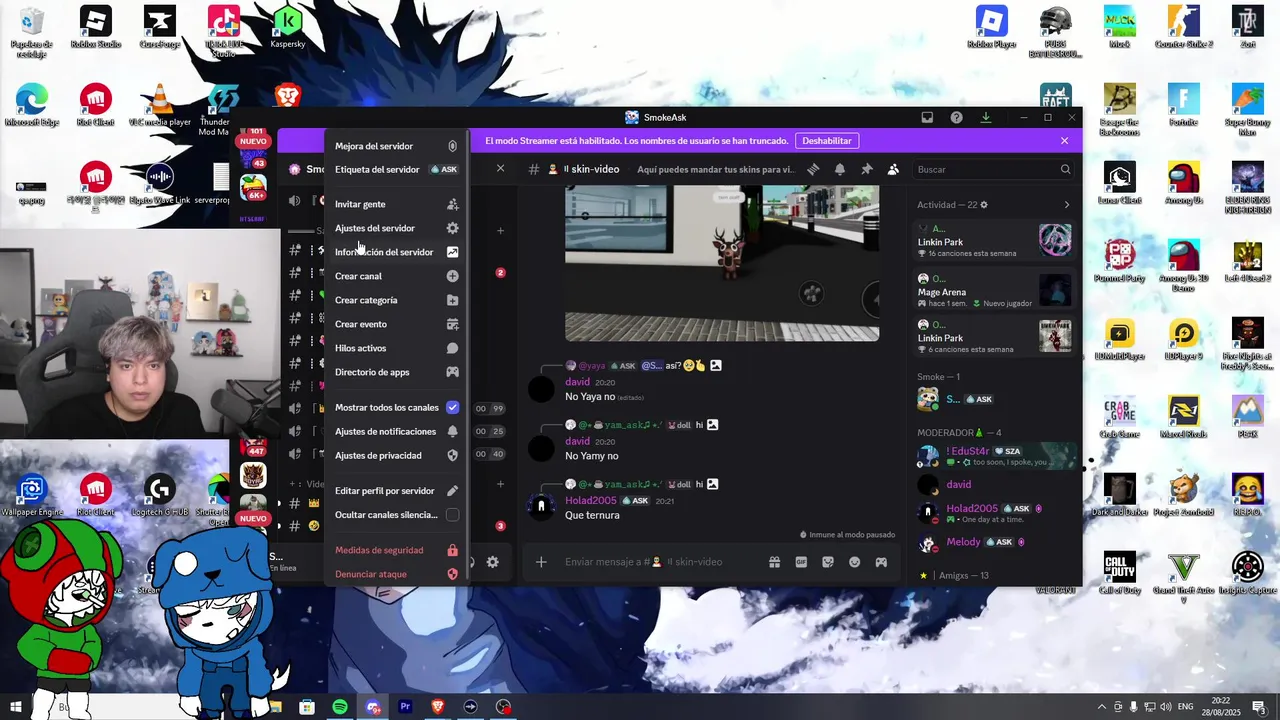Dismiss the Streamer mode banner
This screenshot has width=1280, height=720.
click(x=1064, y=141)
